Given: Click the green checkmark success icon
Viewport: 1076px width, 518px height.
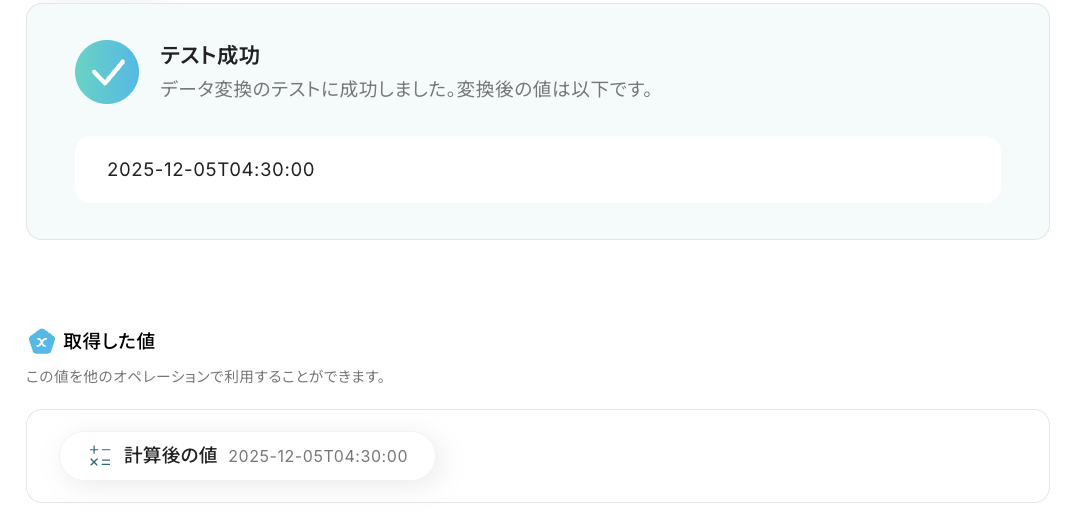Looking at the screenshot, I should coord(107,72).
